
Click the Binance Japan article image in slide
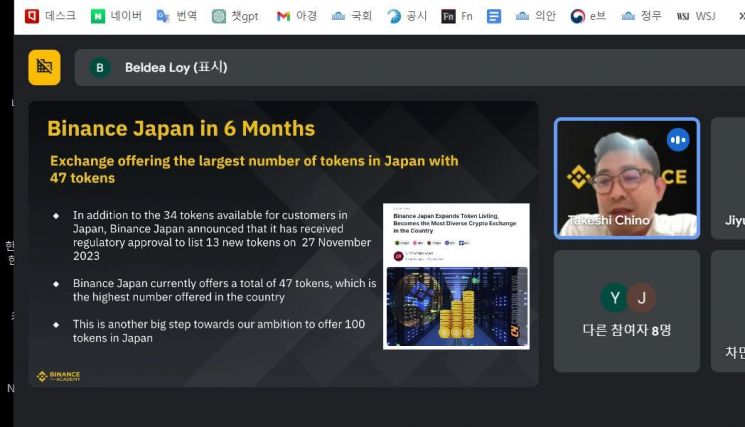click(455, 275)
